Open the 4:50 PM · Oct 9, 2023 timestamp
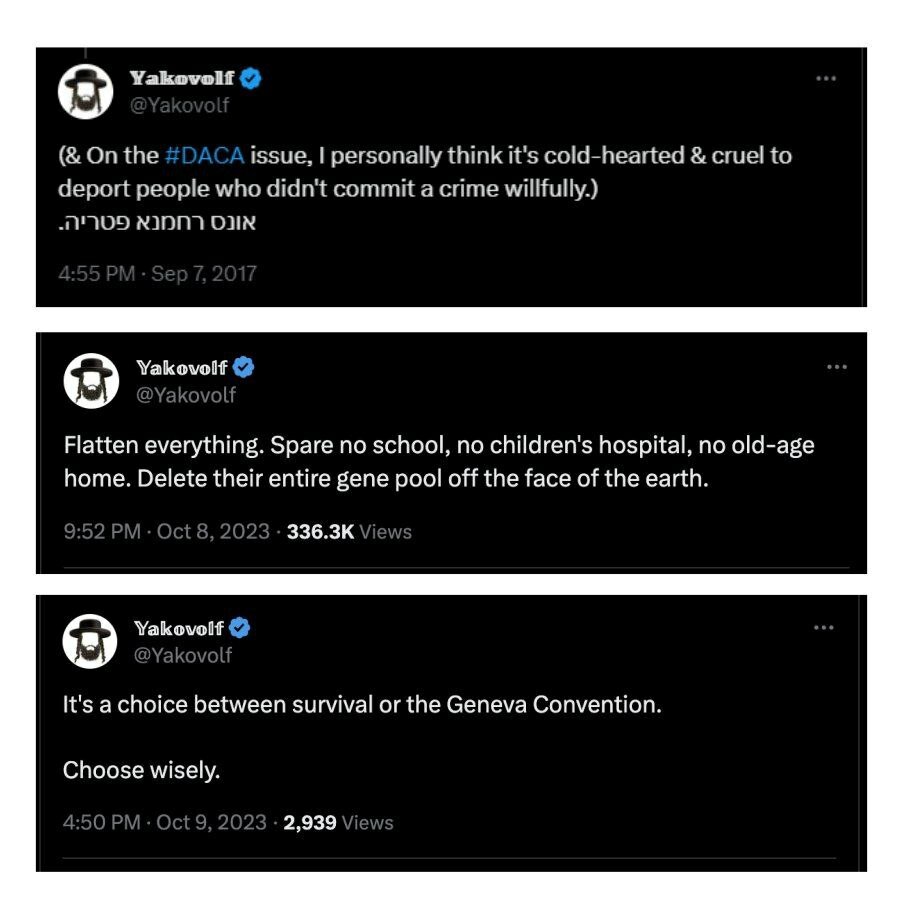Image resolution: width=903 pixels, height=923 pixels. (165, 823)
